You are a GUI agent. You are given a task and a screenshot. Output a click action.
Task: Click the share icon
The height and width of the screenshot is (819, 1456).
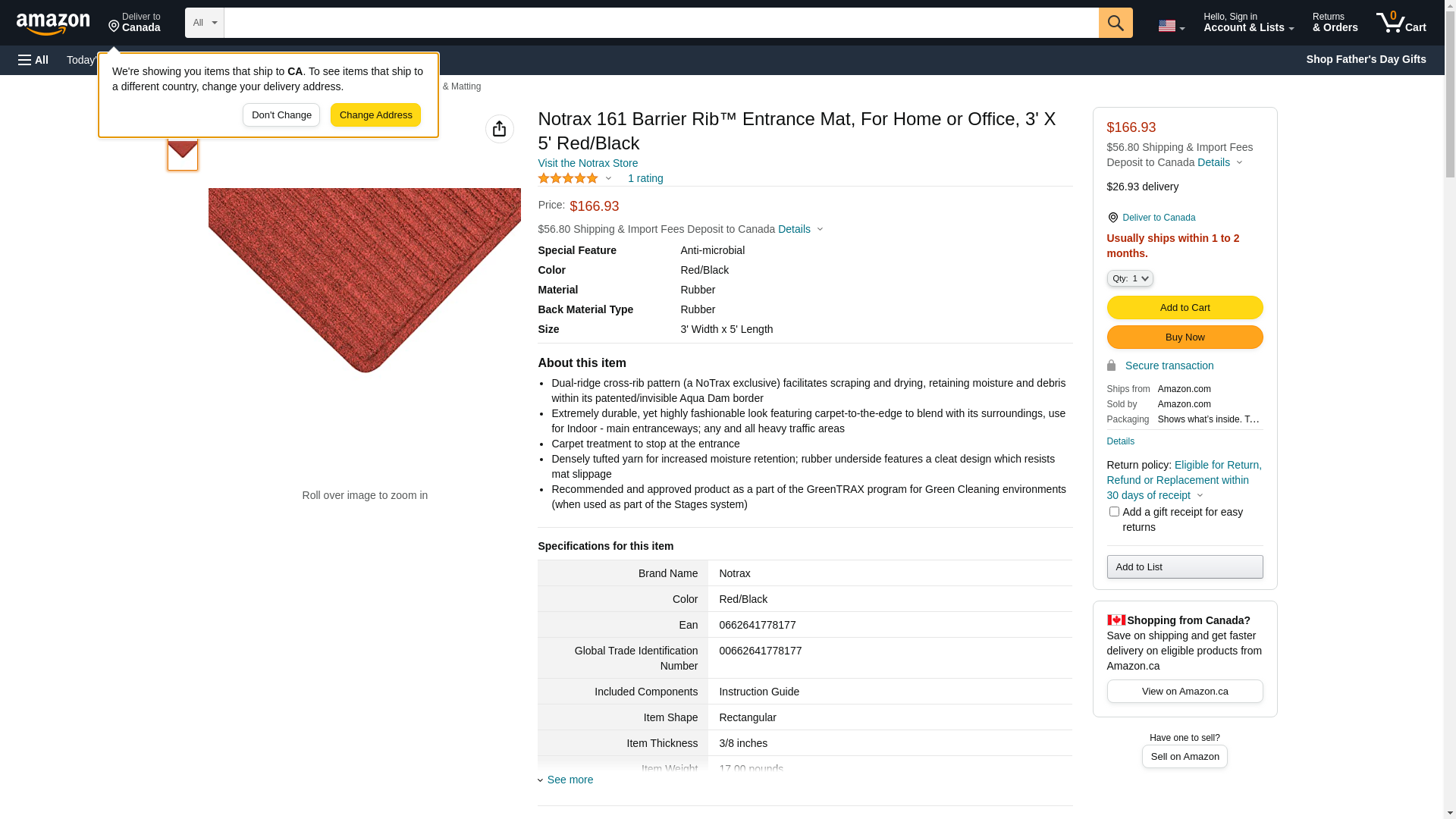[499, 129]
